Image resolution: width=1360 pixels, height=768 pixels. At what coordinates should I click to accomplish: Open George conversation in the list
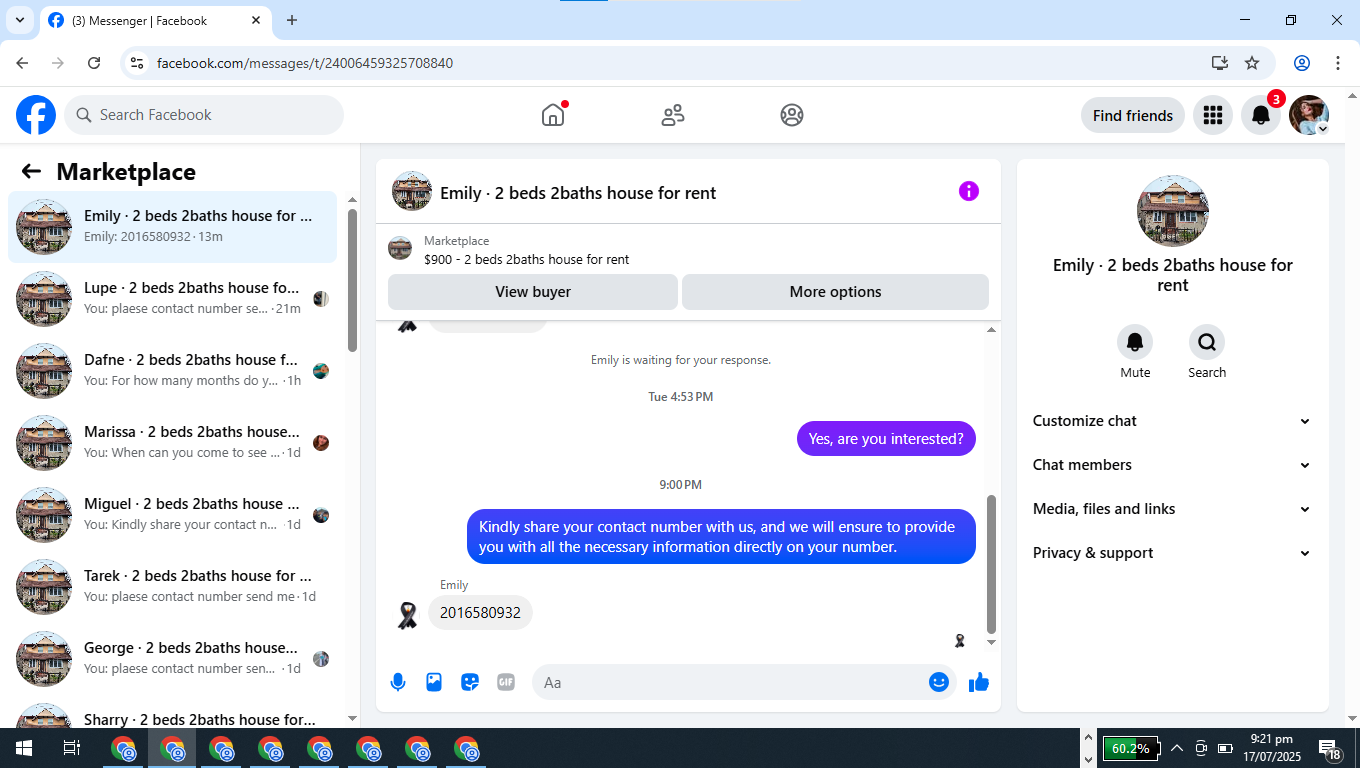pos(173,659)
